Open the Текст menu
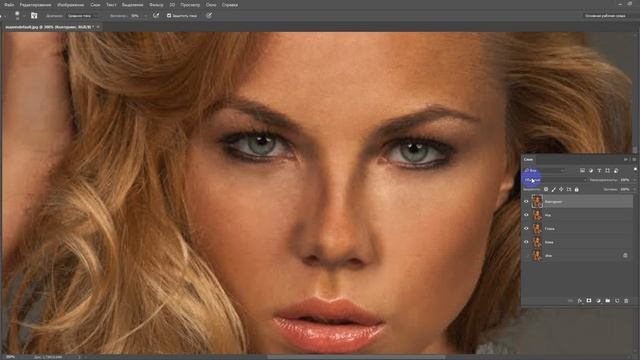This screenshot has height=360, width=640. point(111,5)
